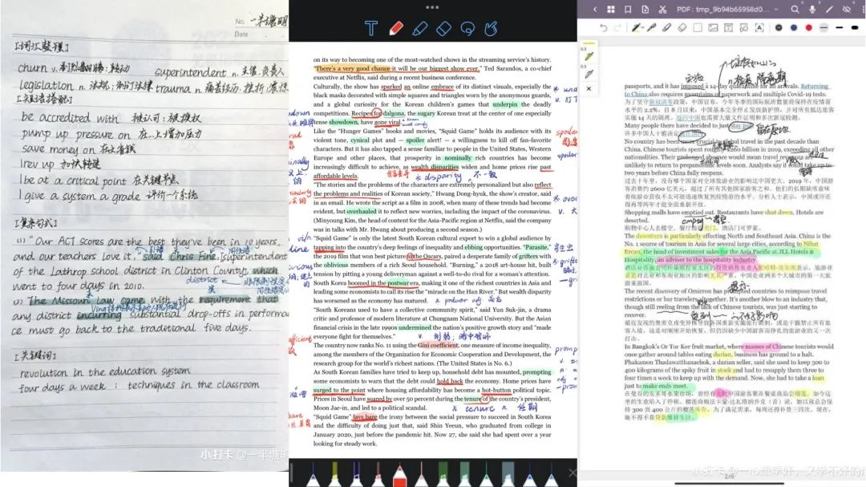Close the bottom pen tray
866x487 pixels.
(572, 473)
